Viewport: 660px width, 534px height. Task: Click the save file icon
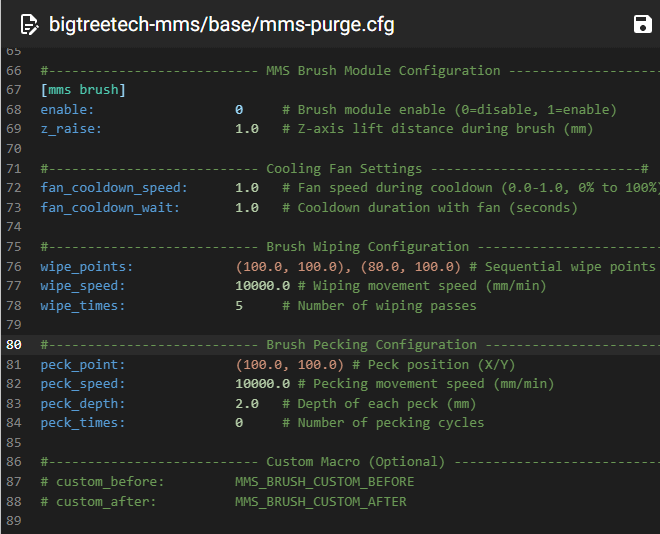point(643,24)
